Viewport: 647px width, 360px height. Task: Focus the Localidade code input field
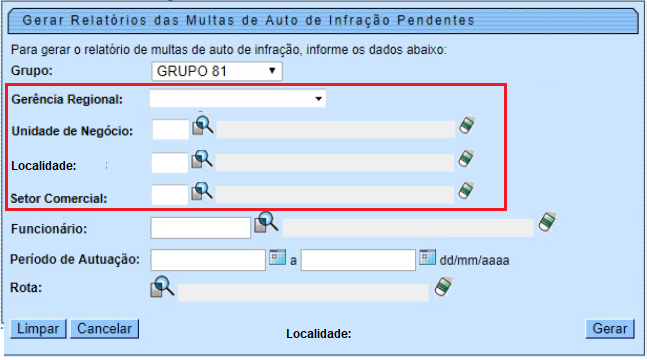point(170,163)
